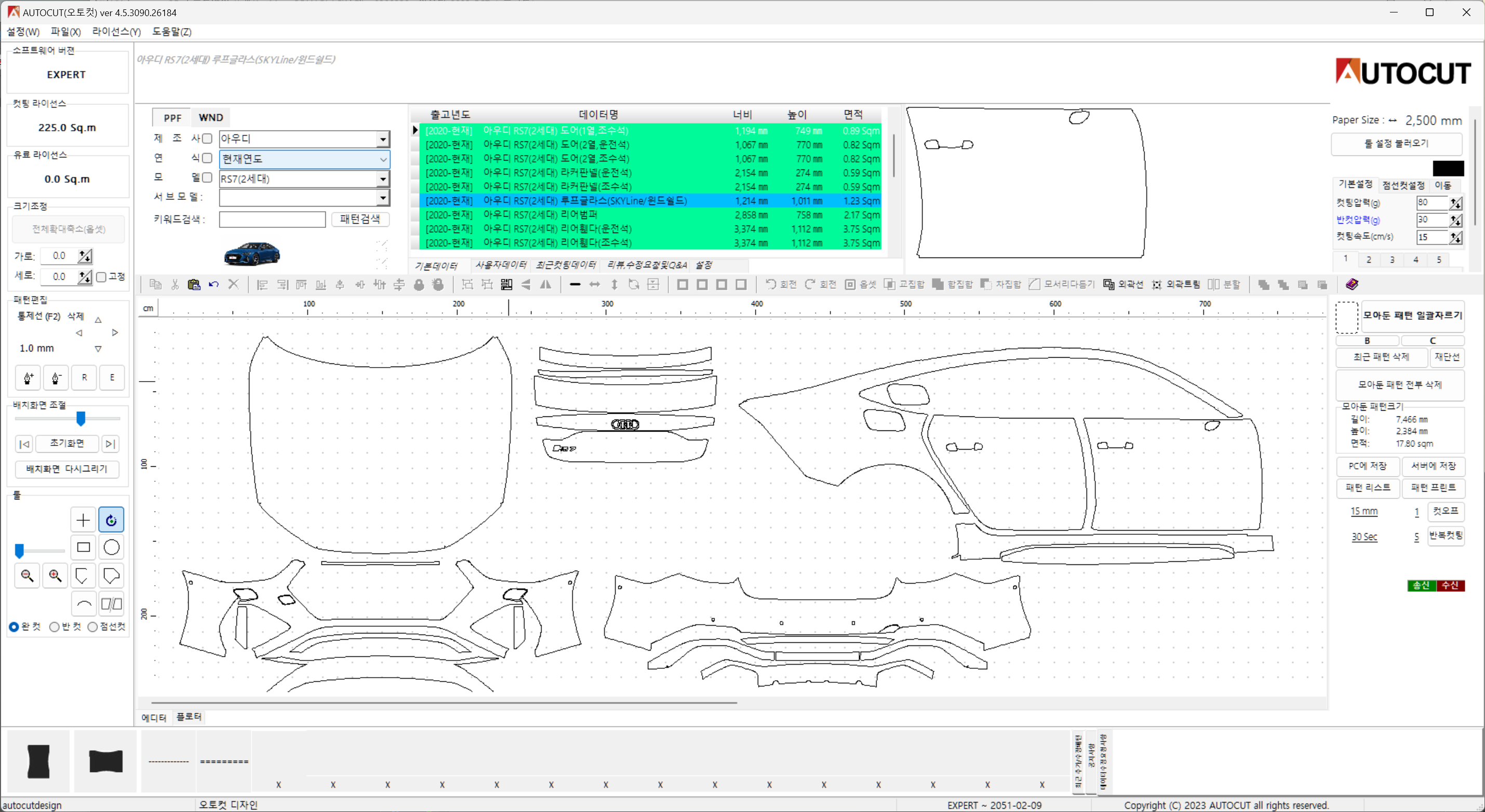Open the purple help book icon
Screen dimensions: 1485x812
[1352, 284]
